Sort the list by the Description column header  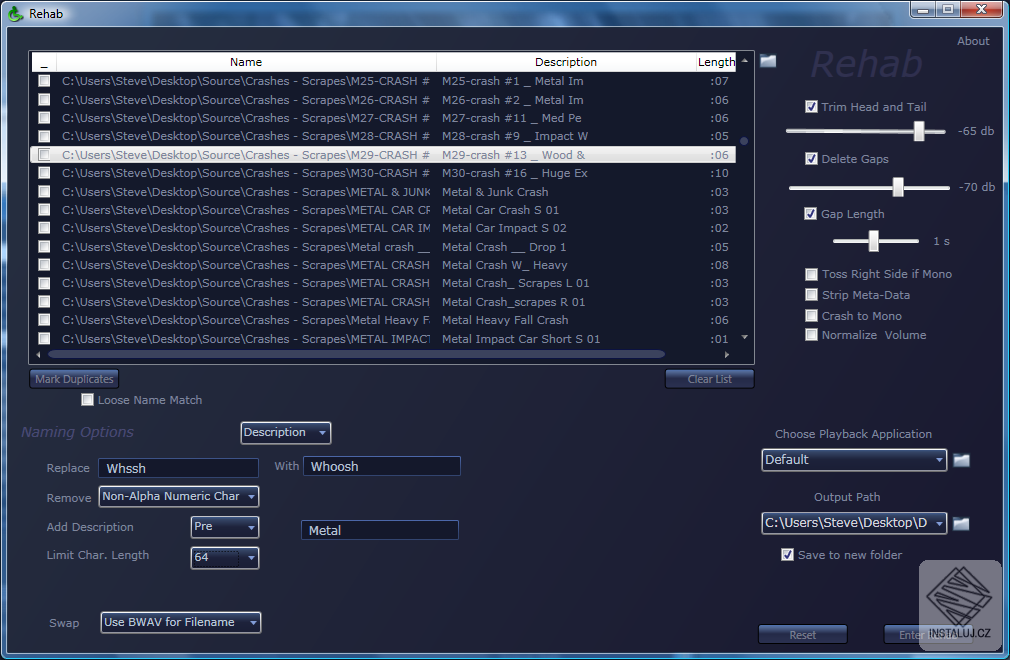tap(566, 62)
